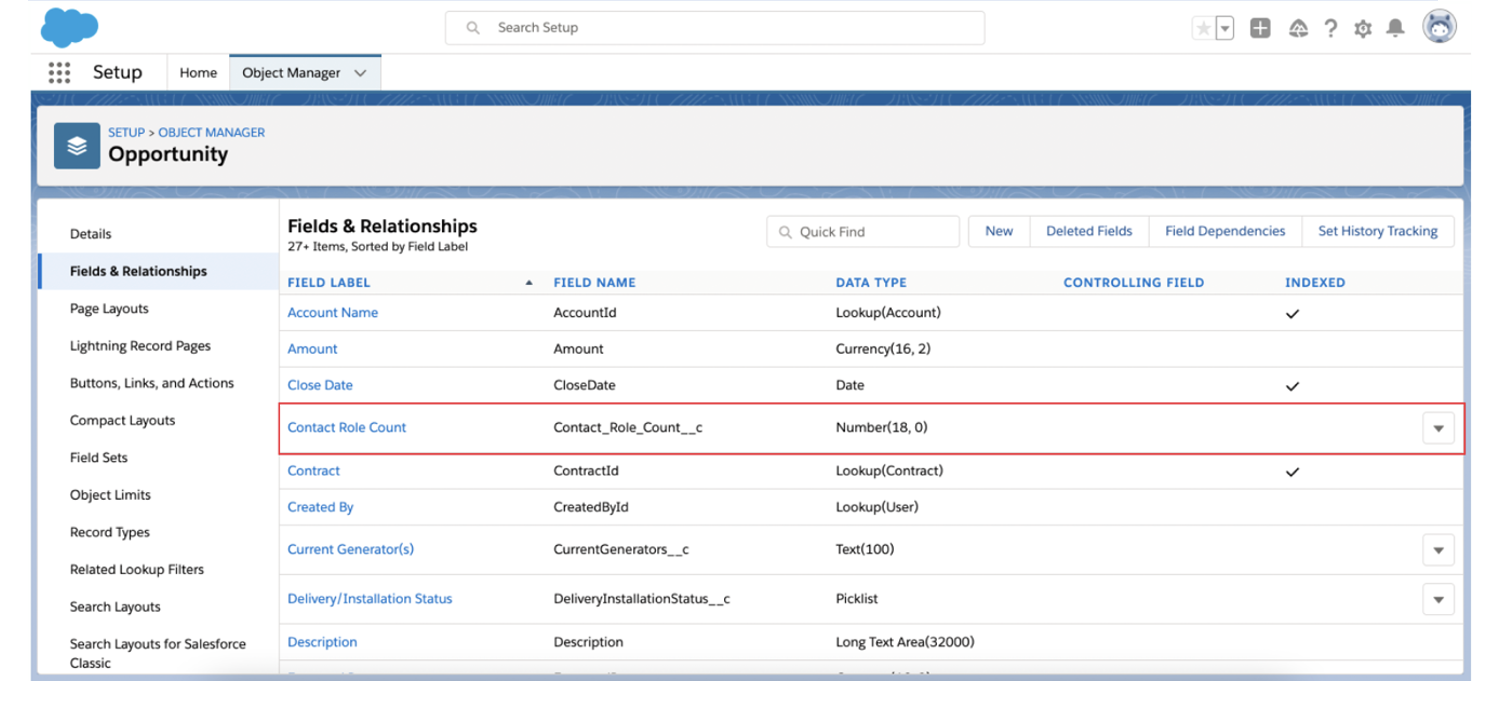Click the indexed checkmark in Account Name row
The height and width of the screenshot is (716, 1504).
click(1292, 314)
